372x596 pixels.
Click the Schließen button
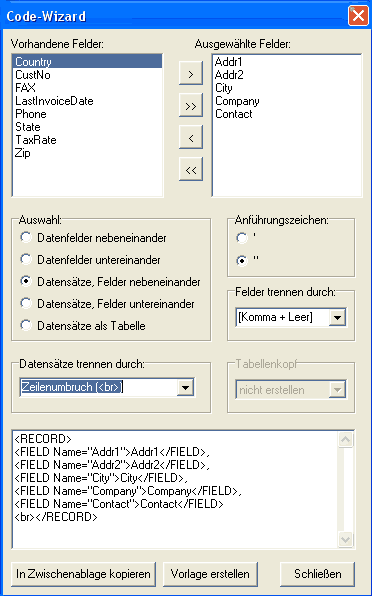[317, 574]
